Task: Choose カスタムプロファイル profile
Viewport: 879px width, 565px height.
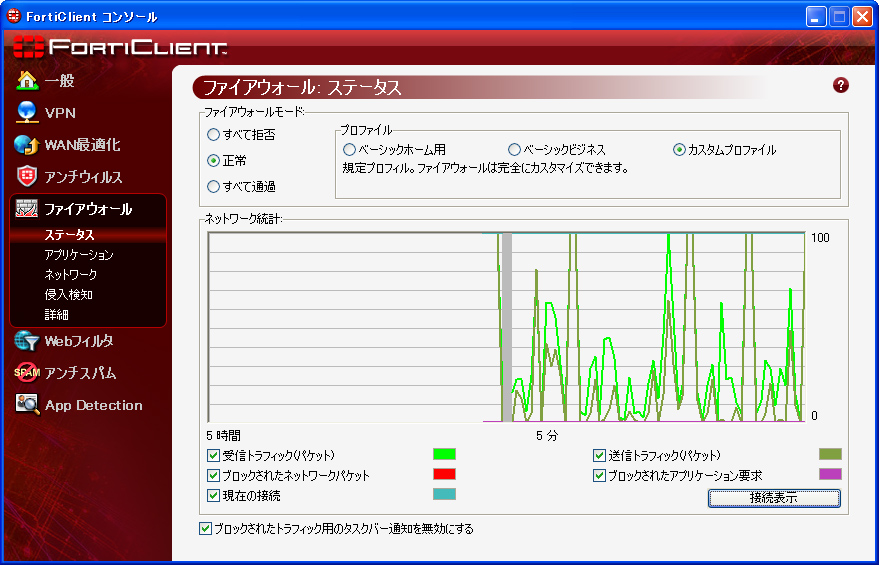Action: tap(679, 150)
